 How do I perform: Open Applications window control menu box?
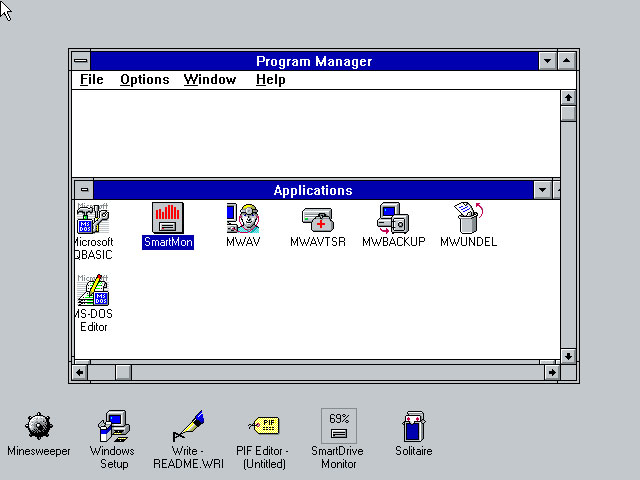pyautogui.click(x=84, y=190)
